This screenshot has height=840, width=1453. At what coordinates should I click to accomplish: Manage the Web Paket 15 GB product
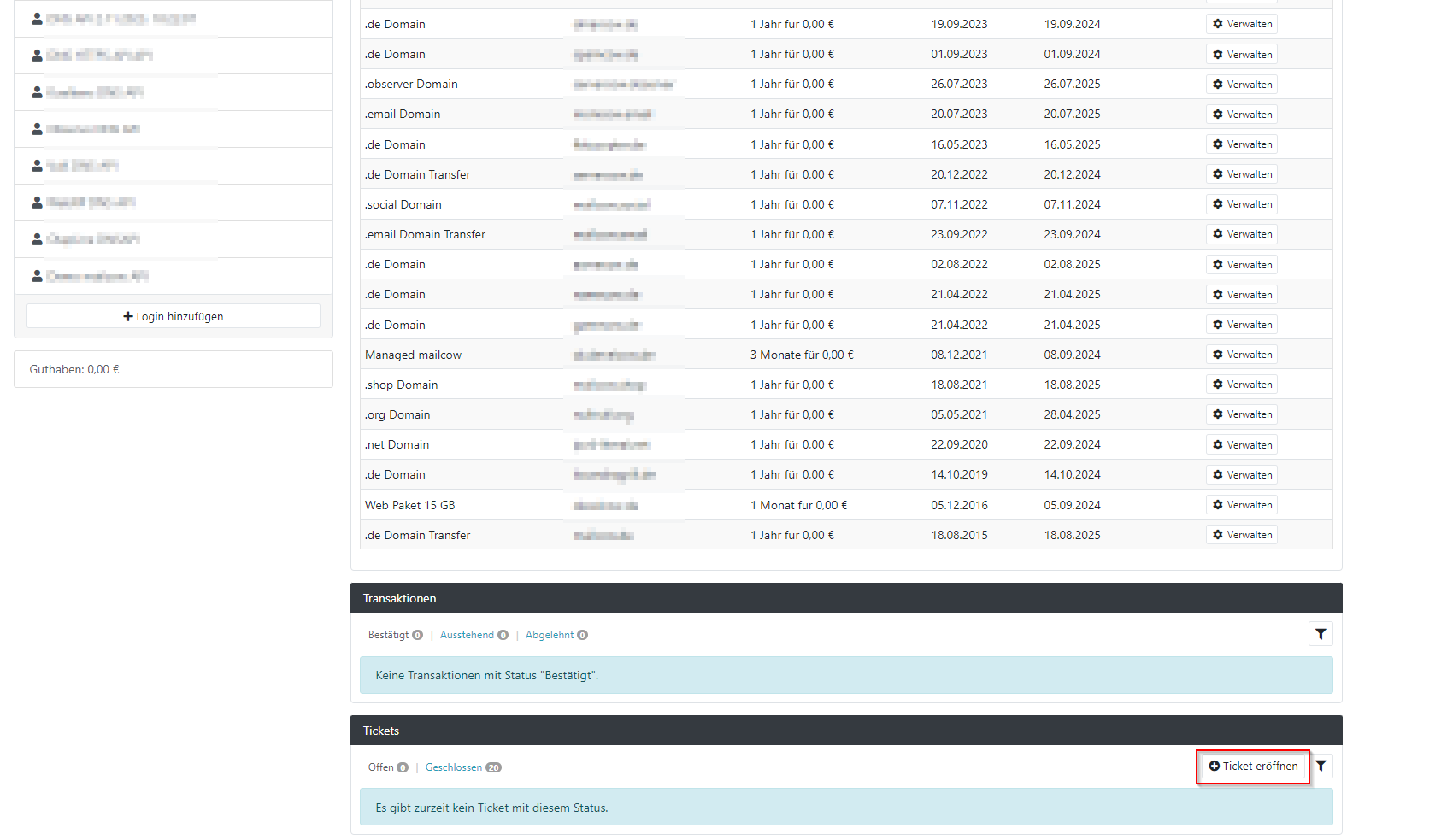click(1242, 505)
